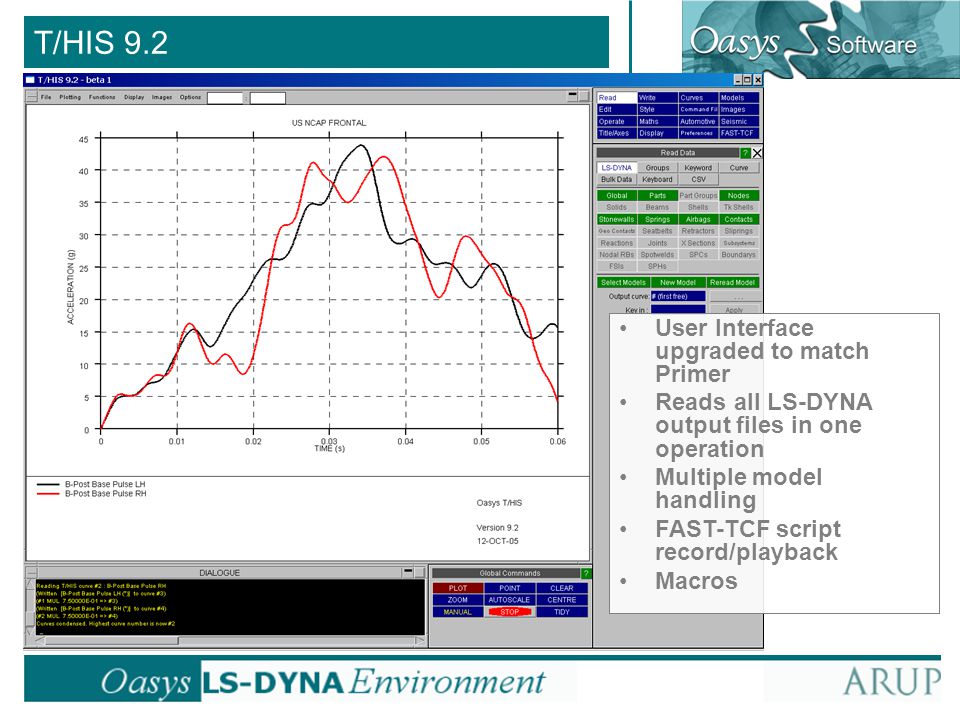Open the Style tool panel

click(657, 109)
